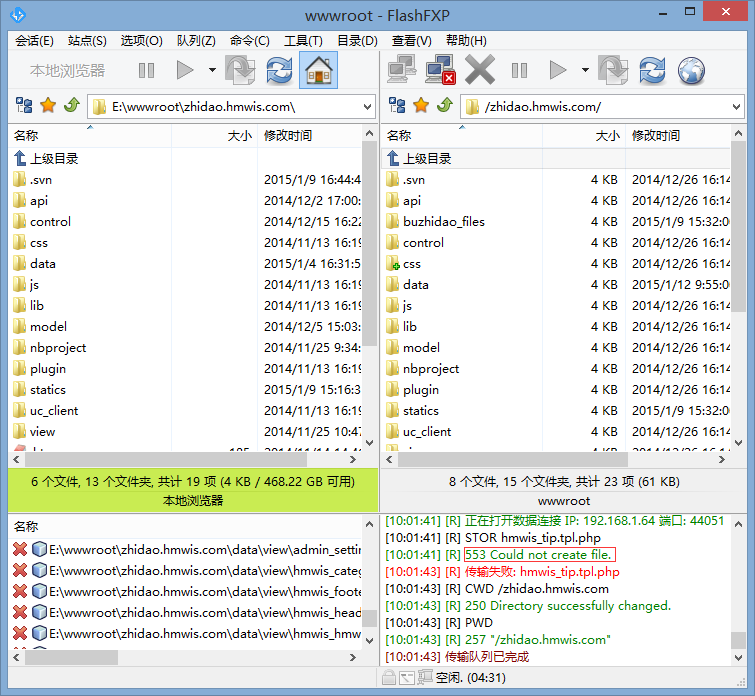Screen dimensions: 755x696
Task: Click the remote pause transfer button
Action: coord(519,70)
